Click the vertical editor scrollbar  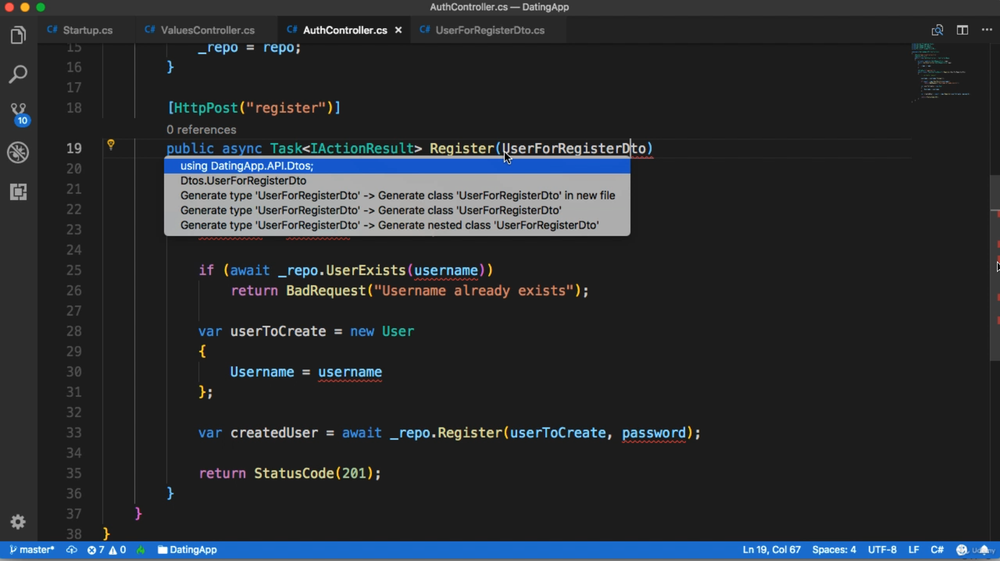point(994,268)
